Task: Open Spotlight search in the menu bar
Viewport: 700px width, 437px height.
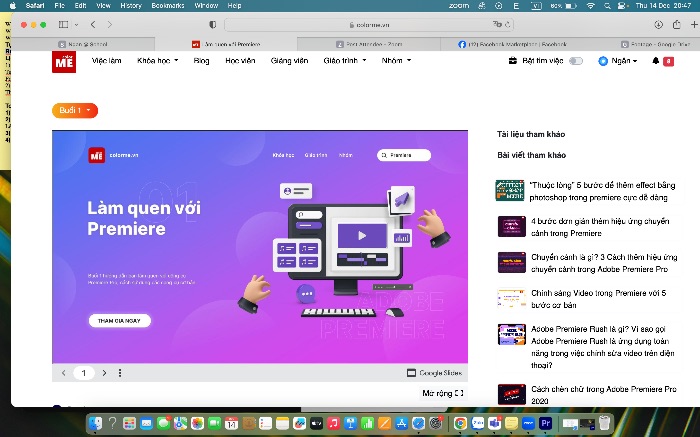Action: point(607,6)
